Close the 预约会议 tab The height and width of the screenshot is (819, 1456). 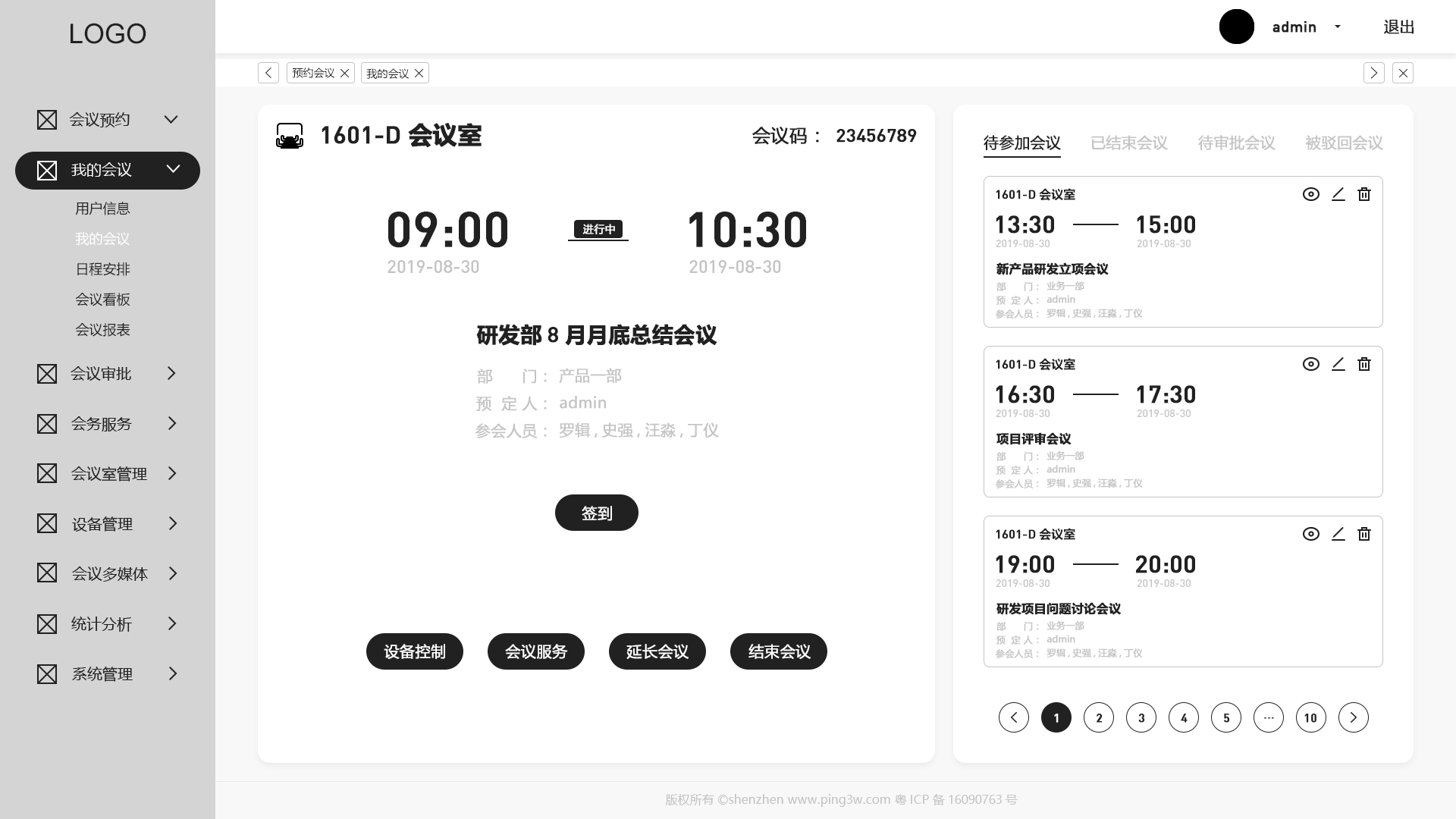[345, 73]
